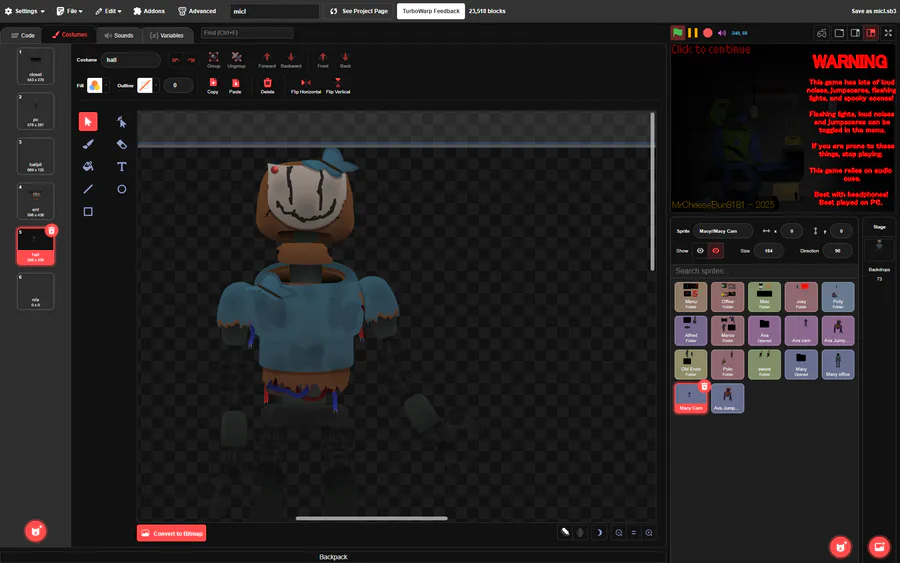Activate the Text tool
Viewport: 900px width, 563px height.
point(121,166)
